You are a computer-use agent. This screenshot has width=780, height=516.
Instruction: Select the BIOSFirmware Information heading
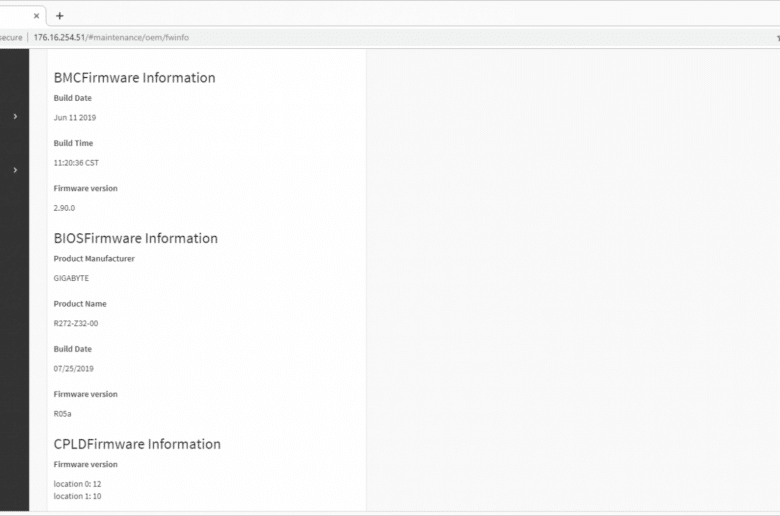pos(135,238)
